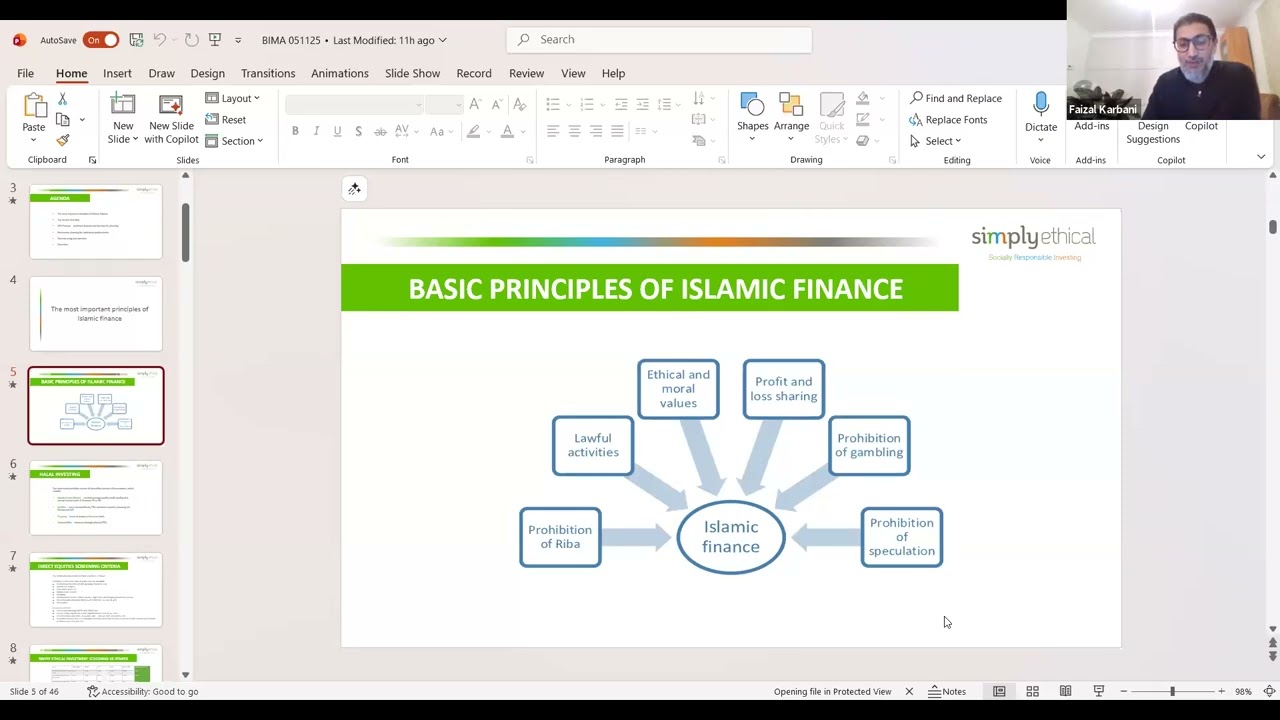Click the Paste clipboard icon
Viewport: 1280px width, 720px height.
click(34, 106)
